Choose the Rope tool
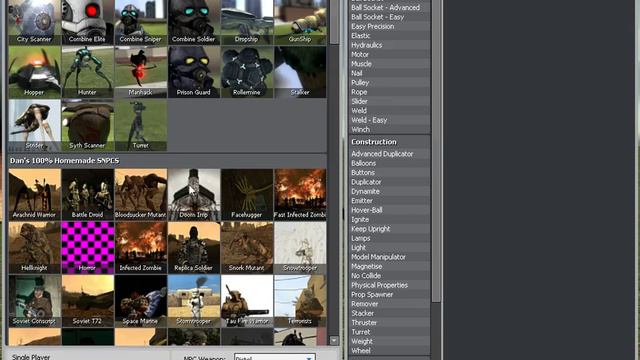The width and height of the screenshot is (640, 360). (x=390, y=92)
